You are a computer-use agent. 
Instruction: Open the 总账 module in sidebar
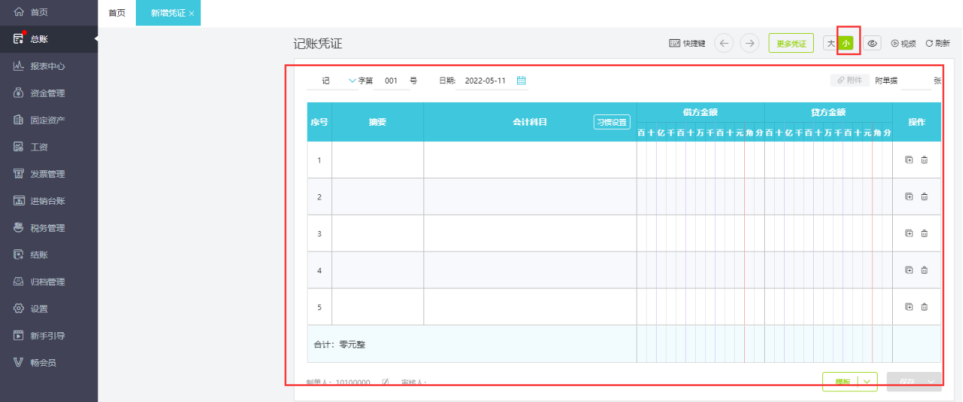point(39,39)
